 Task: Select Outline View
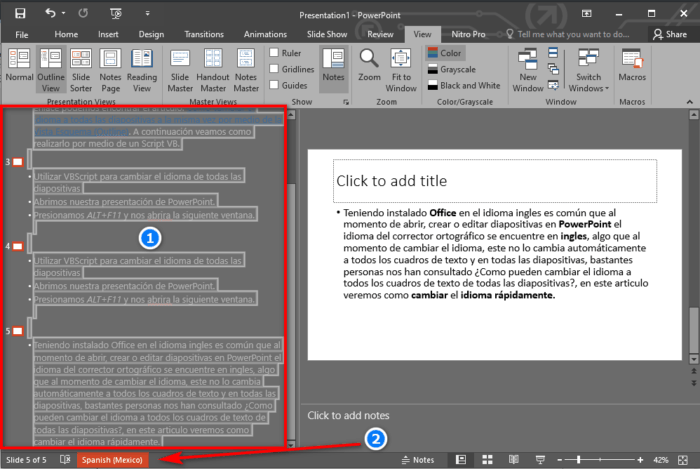pyautogui.click(x=50, y=70)
